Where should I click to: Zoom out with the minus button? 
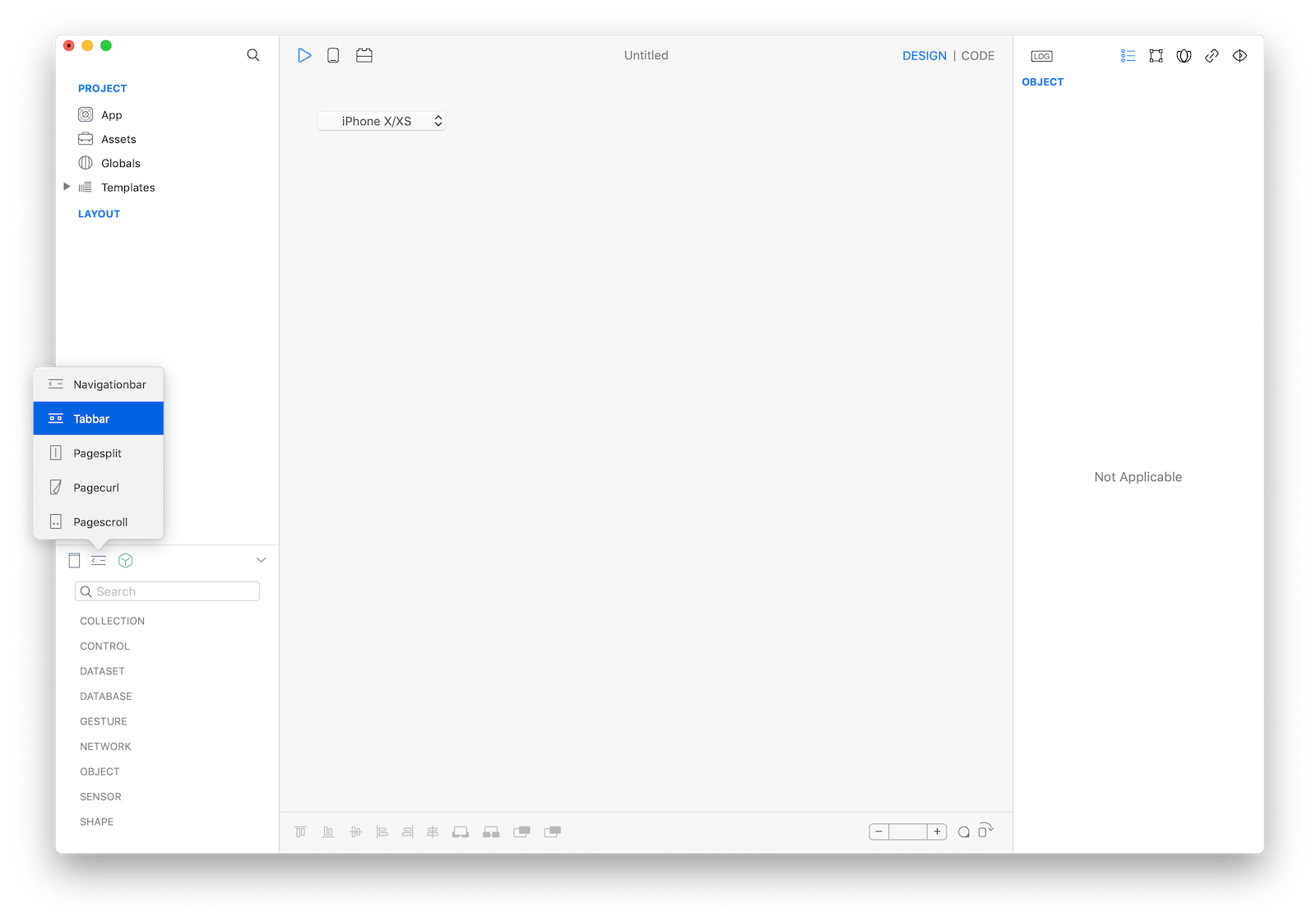(878, 832)
